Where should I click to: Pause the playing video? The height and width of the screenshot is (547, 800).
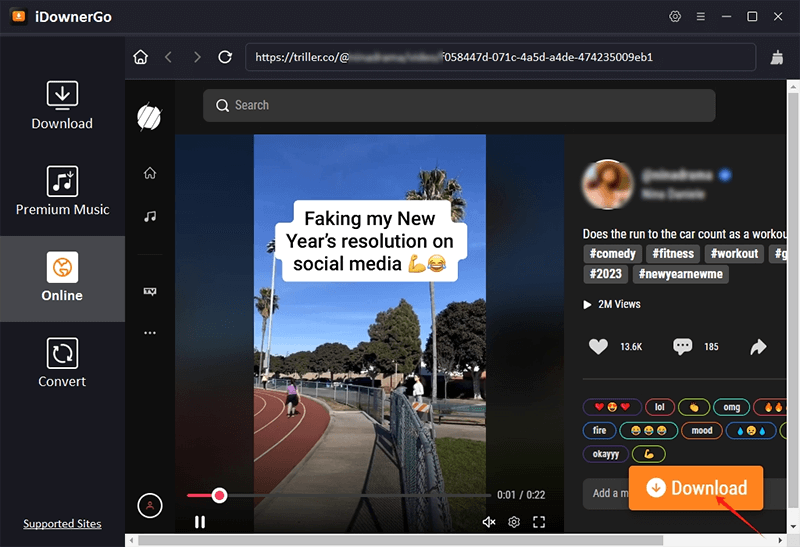point(200,522)
